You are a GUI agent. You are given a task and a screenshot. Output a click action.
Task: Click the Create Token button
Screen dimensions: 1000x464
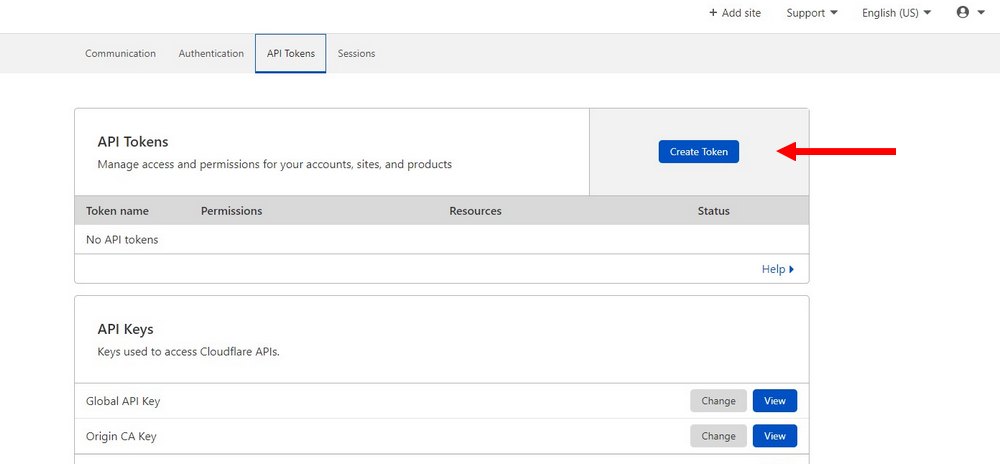click(x=698, y=152)
